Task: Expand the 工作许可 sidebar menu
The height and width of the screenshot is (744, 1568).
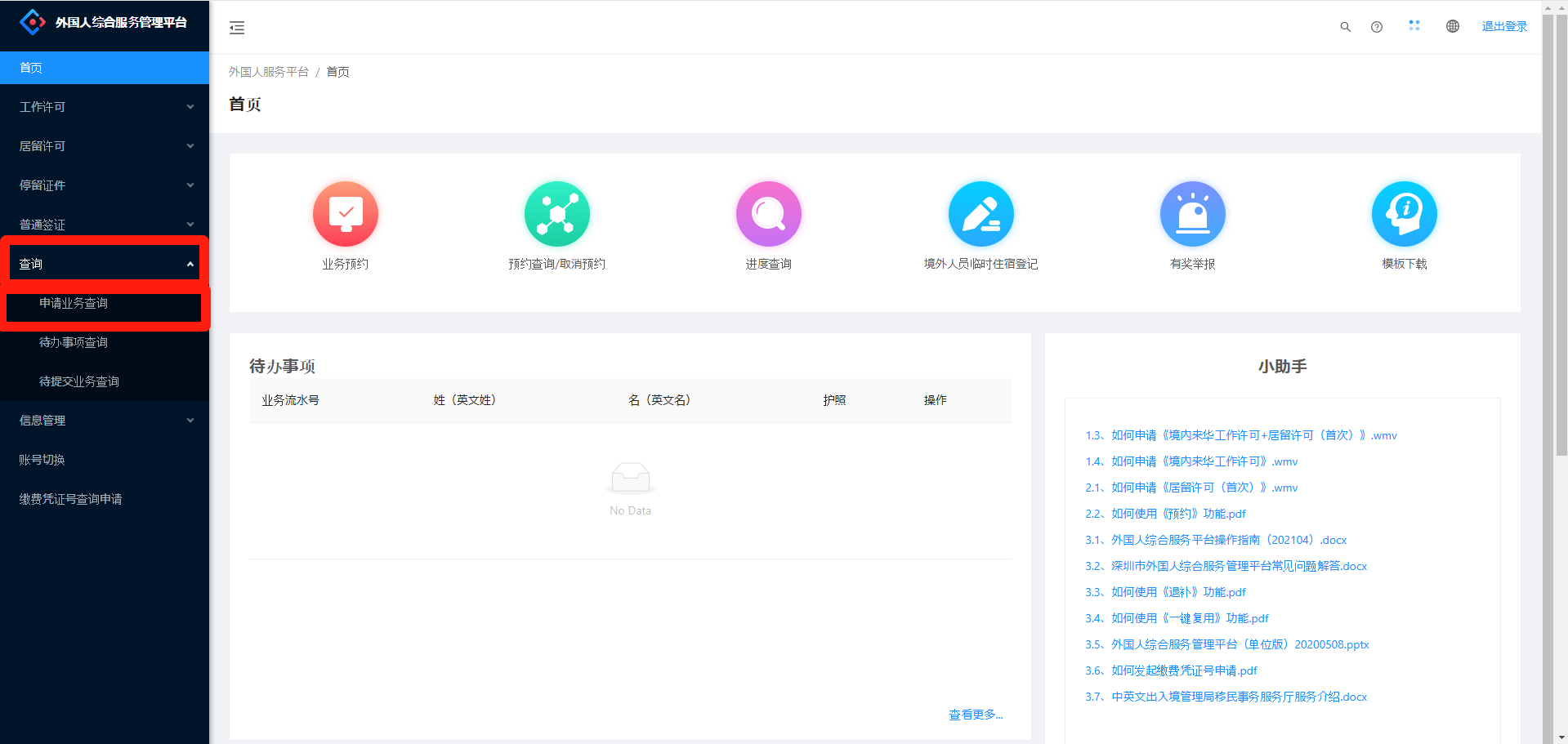Action: pos(105,107)
